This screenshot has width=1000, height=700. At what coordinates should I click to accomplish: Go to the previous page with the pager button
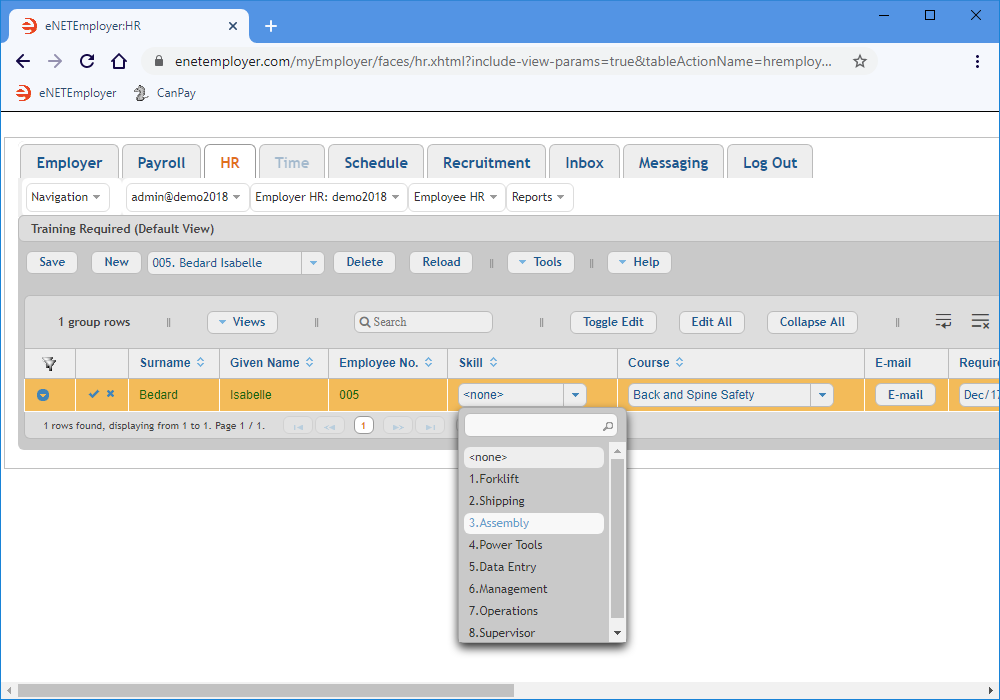tap(330, 426)
